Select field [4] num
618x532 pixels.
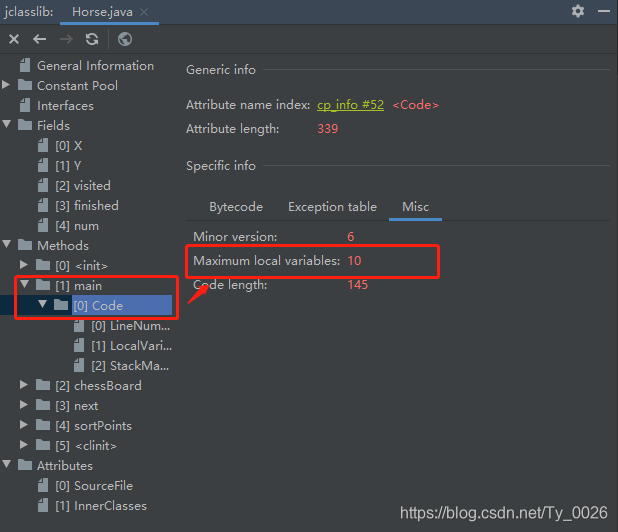click(77, 226)
